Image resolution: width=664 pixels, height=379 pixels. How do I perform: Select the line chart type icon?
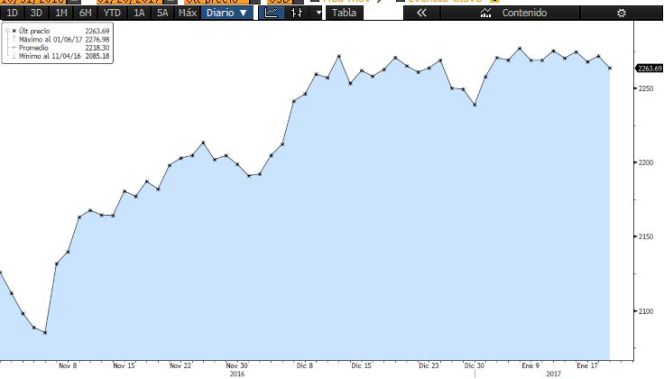click(x=271, y=13)
